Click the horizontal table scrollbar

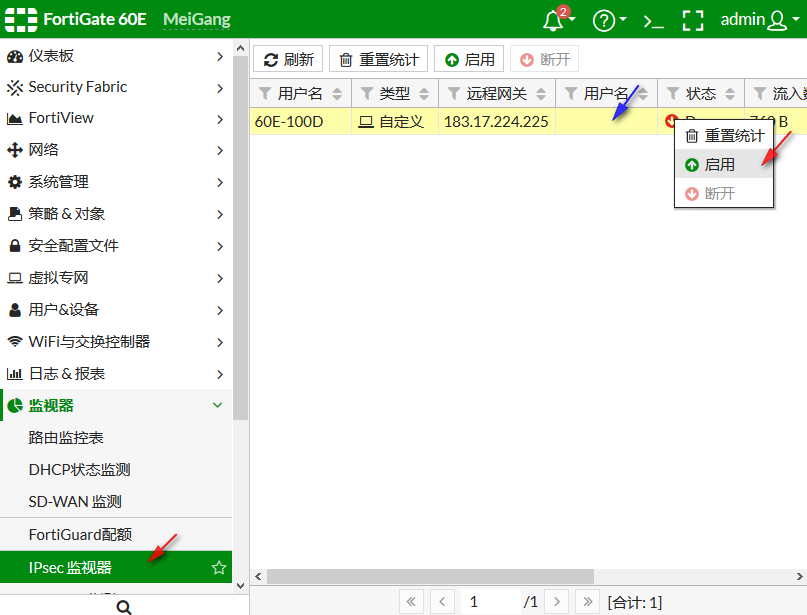click(x=430, y=576)
